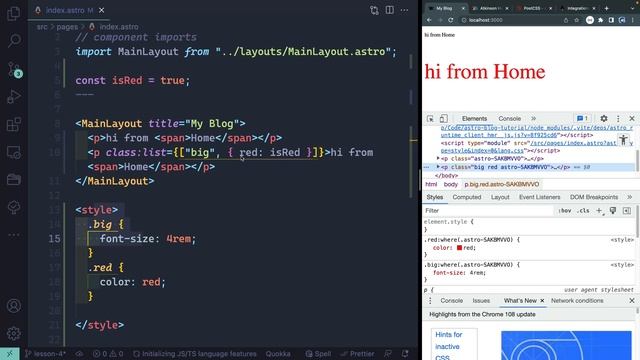Image resolution: width=640 pixels, height=360 pixels.
Task: Click the lesson-4 branch in status bar
Action: 45,353
